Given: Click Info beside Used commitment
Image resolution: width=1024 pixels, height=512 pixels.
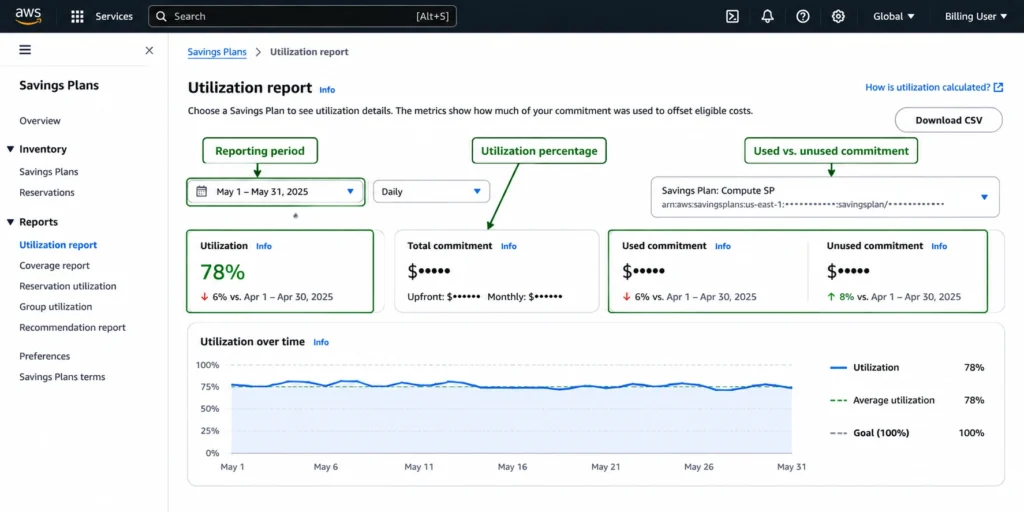Looking at the screenshot, I should tap(723, 246).
